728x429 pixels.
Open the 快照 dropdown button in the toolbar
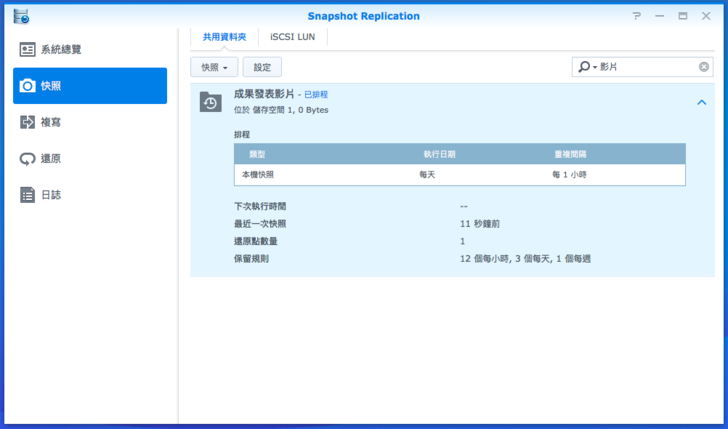[x=213, y=67]
